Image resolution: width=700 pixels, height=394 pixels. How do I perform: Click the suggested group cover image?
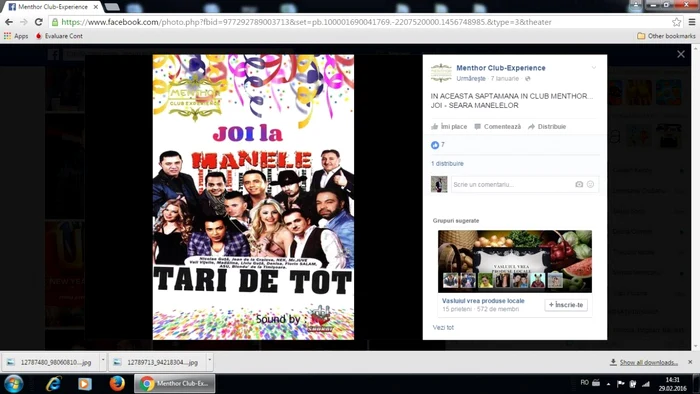[x=515, y=261]
